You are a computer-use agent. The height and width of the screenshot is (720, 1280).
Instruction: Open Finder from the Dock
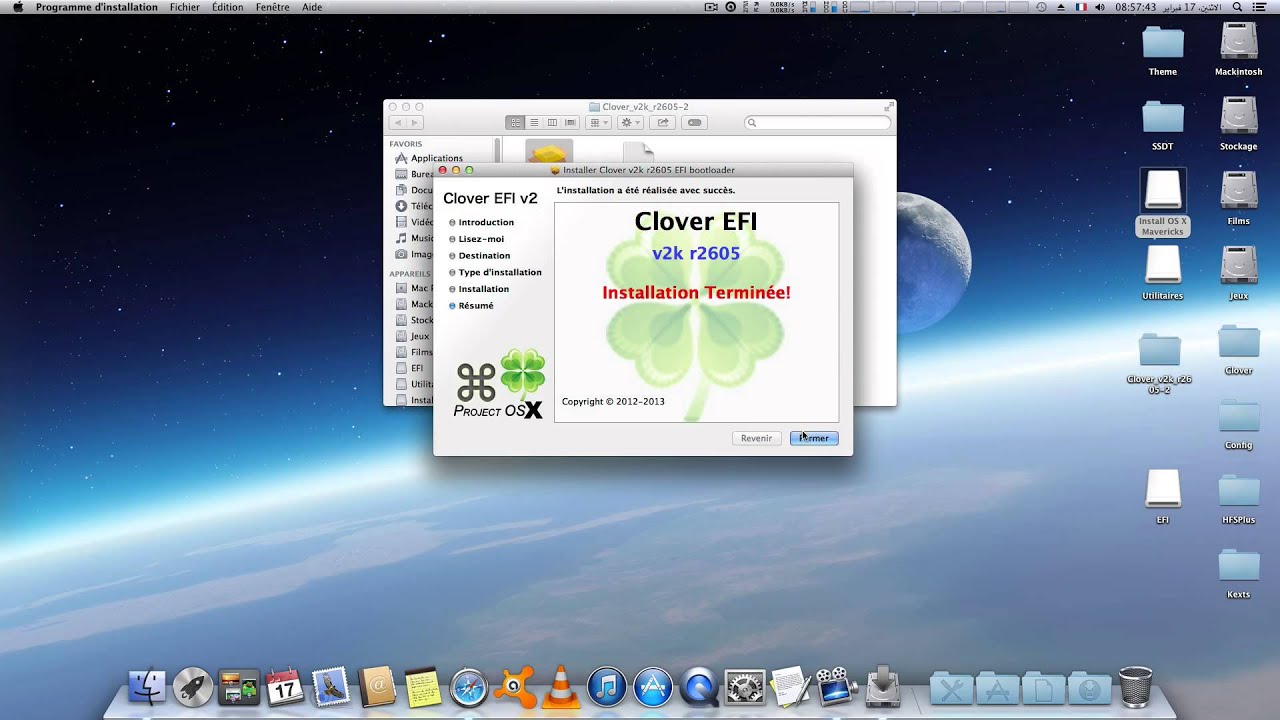[147, 687]
